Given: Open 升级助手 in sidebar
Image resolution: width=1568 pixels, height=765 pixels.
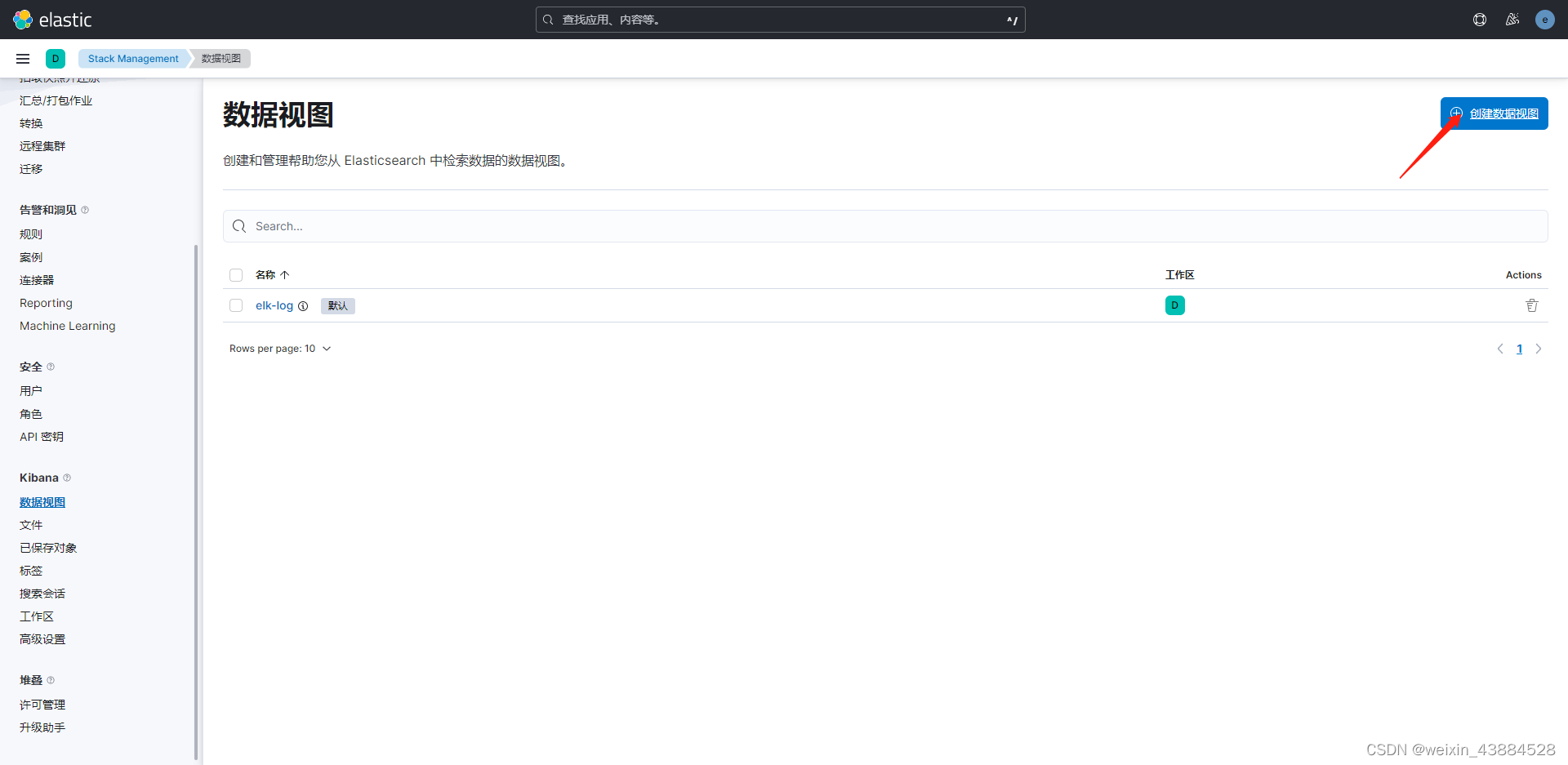Looking at the screenshot, I should coord(42,727).
